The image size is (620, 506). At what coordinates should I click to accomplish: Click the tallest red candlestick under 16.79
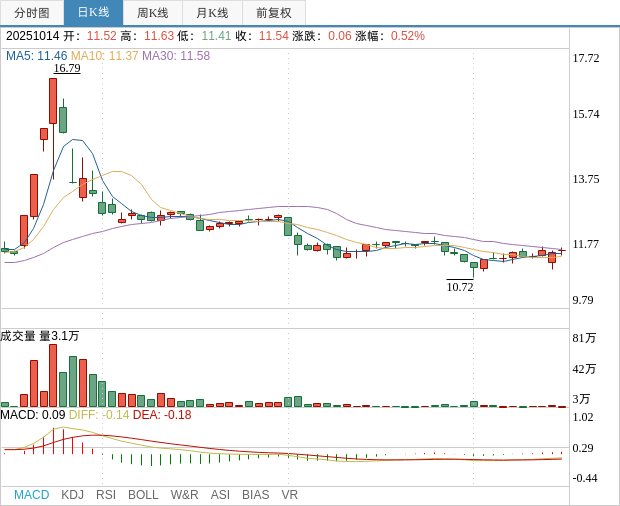tap(53, 101)
